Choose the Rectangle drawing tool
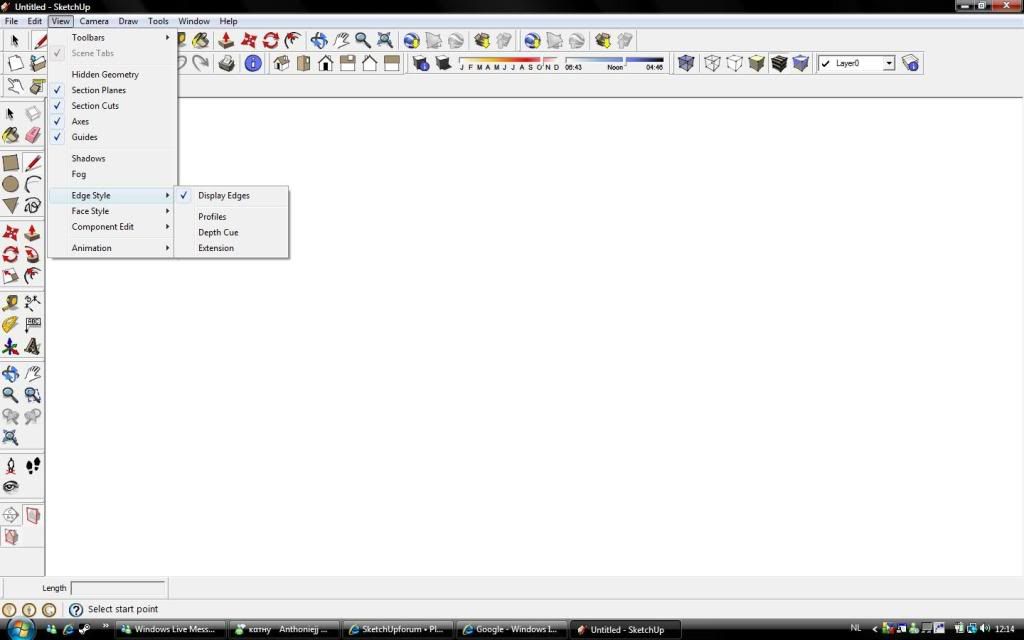 pyautogui.click(x=10, y=163)
